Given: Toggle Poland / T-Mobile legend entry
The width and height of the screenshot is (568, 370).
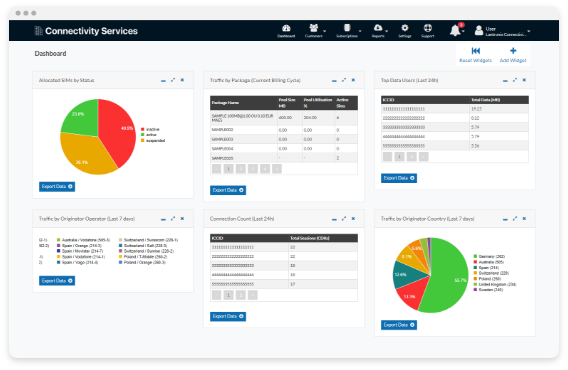Looking at the screenshot, I should pos(143,257).
